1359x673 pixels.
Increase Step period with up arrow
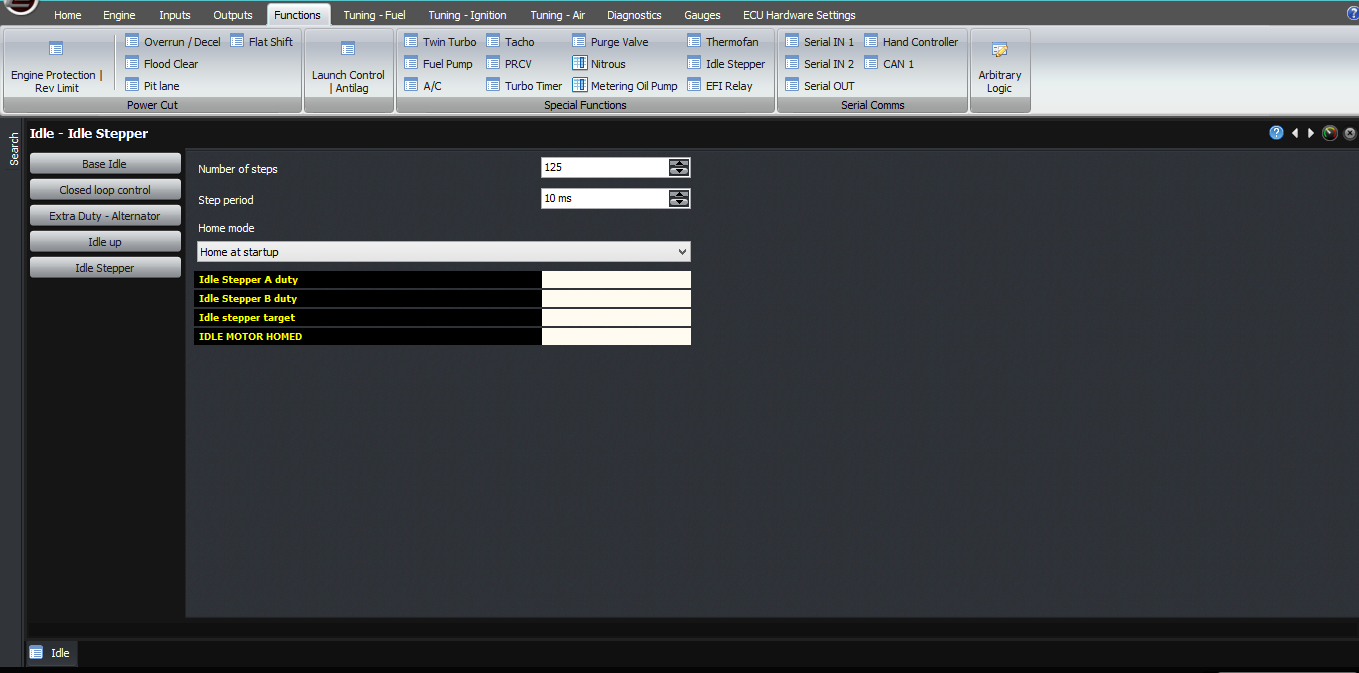click(x=679, y=194)
